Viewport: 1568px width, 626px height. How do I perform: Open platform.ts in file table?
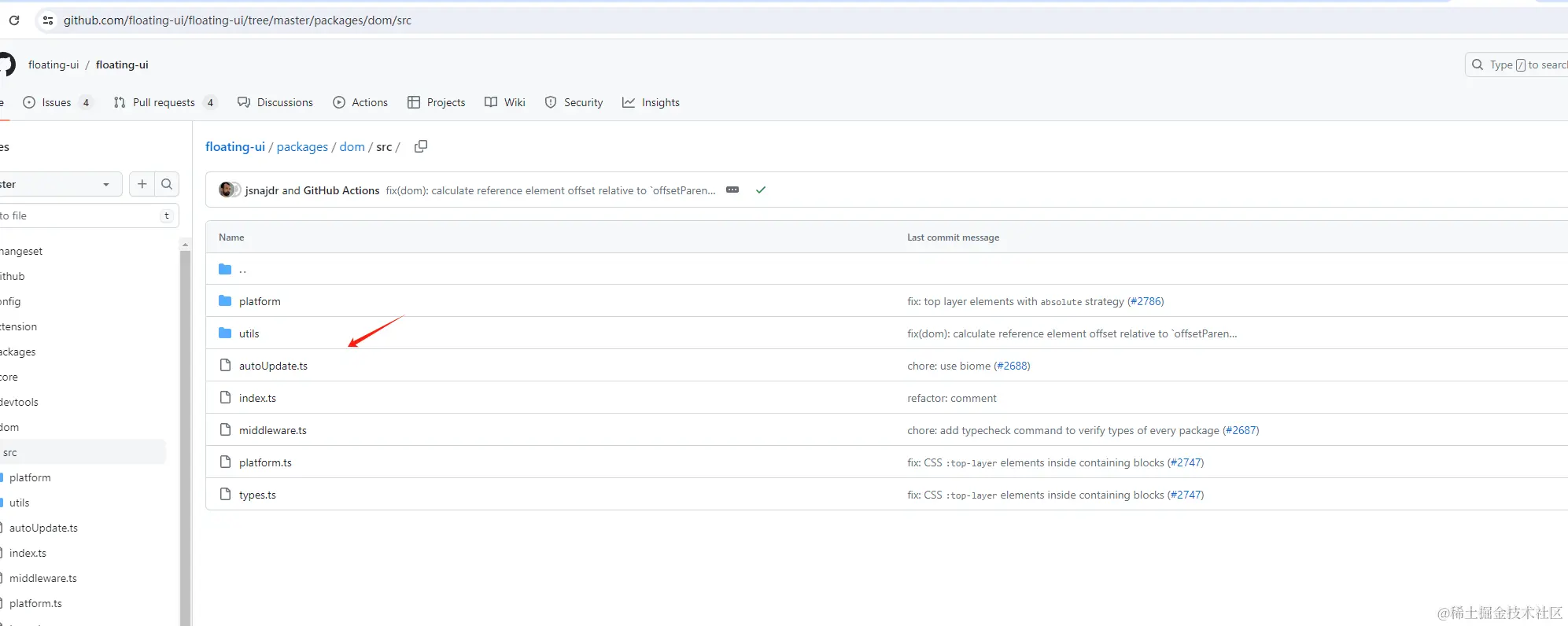(265, 462)
